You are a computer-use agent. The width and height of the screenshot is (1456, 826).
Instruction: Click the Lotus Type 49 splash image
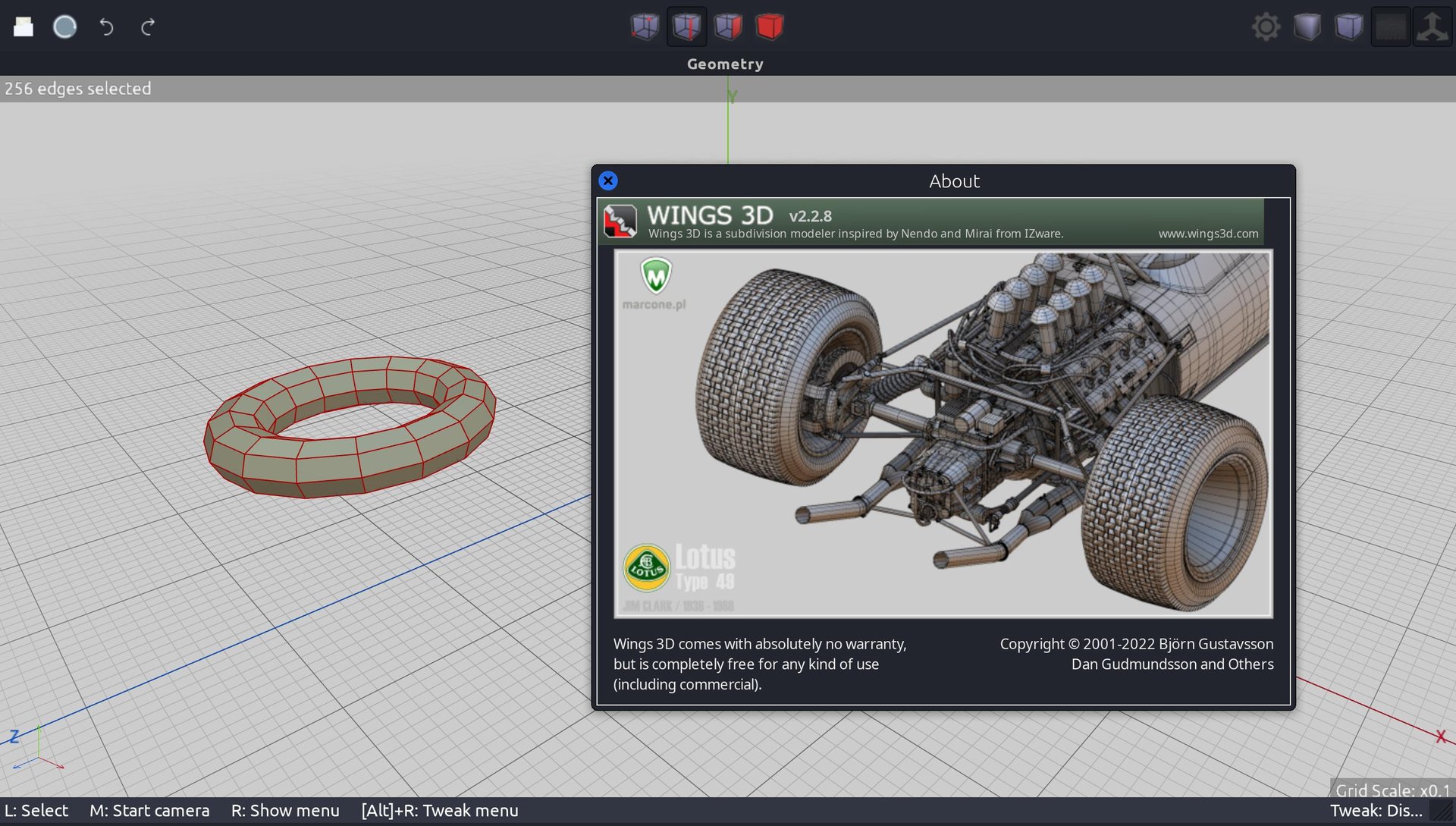tap(943, 434)
